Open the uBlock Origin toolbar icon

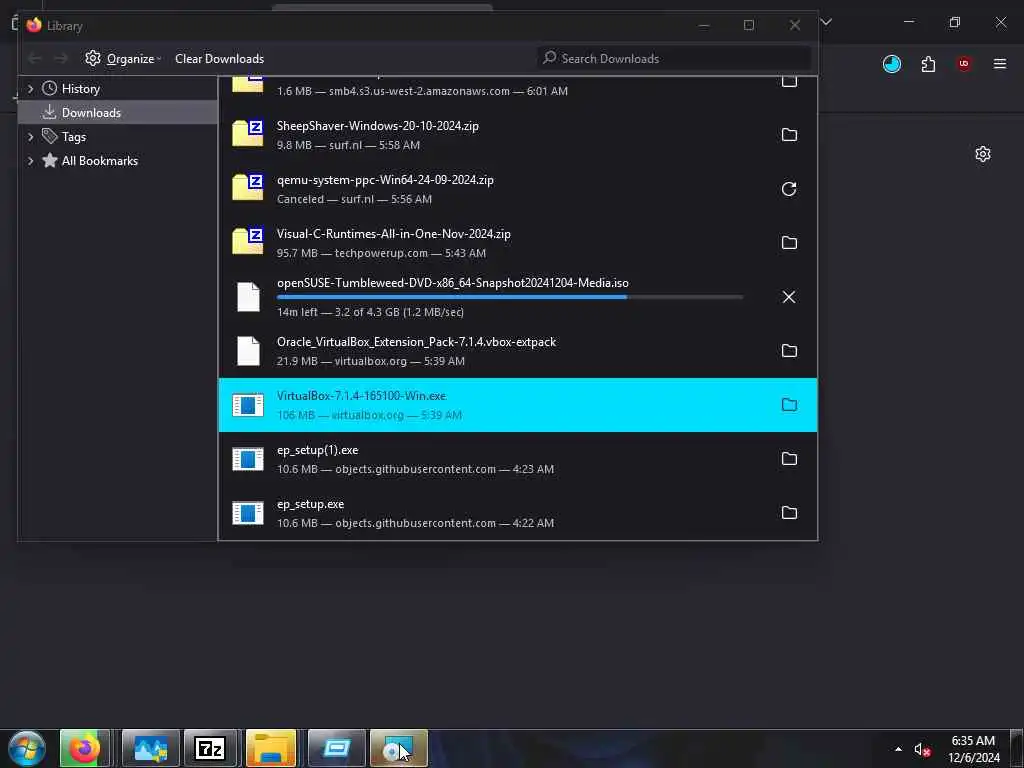coord(964,64)
